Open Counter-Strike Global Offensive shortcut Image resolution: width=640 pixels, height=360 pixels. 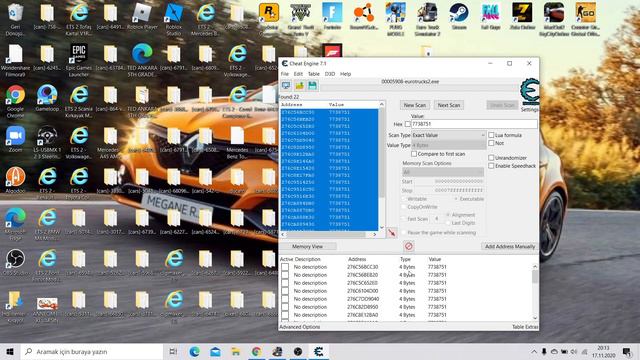tap(585, 19)
